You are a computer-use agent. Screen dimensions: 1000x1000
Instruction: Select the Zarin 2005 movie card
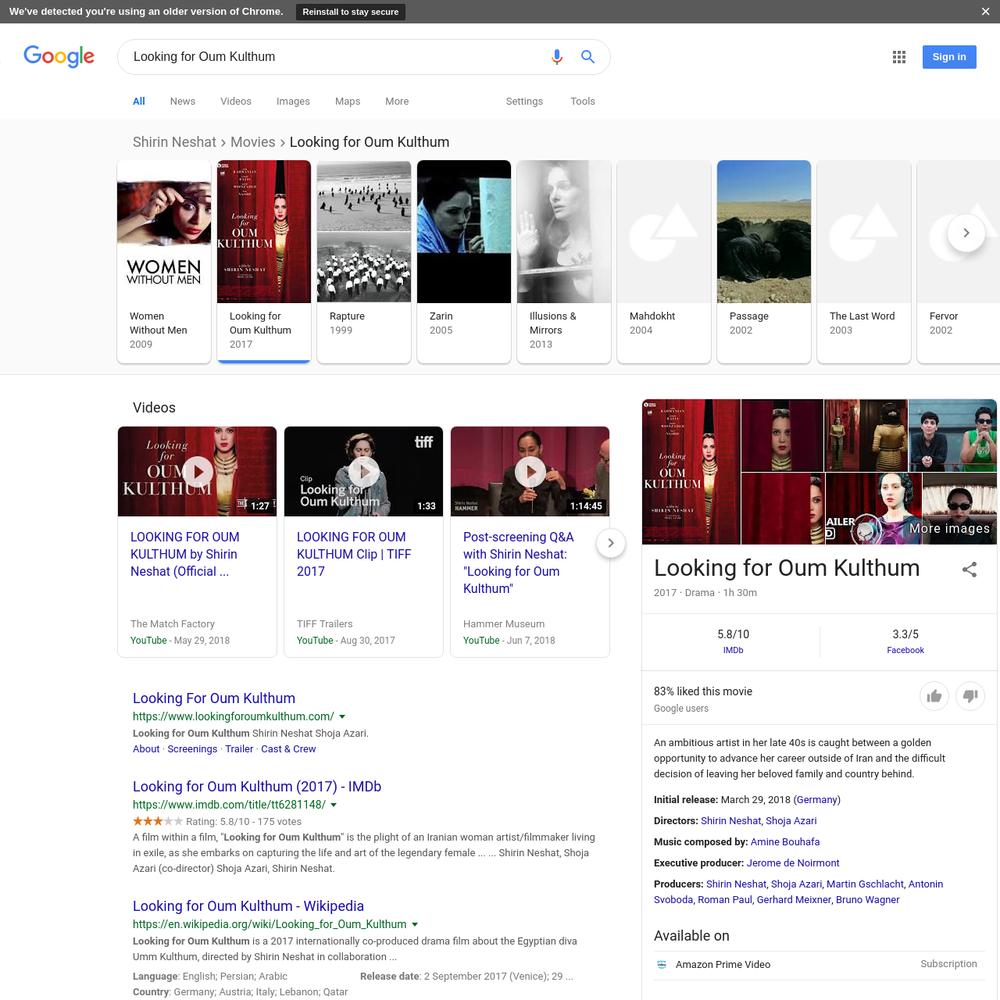point(464,261)
